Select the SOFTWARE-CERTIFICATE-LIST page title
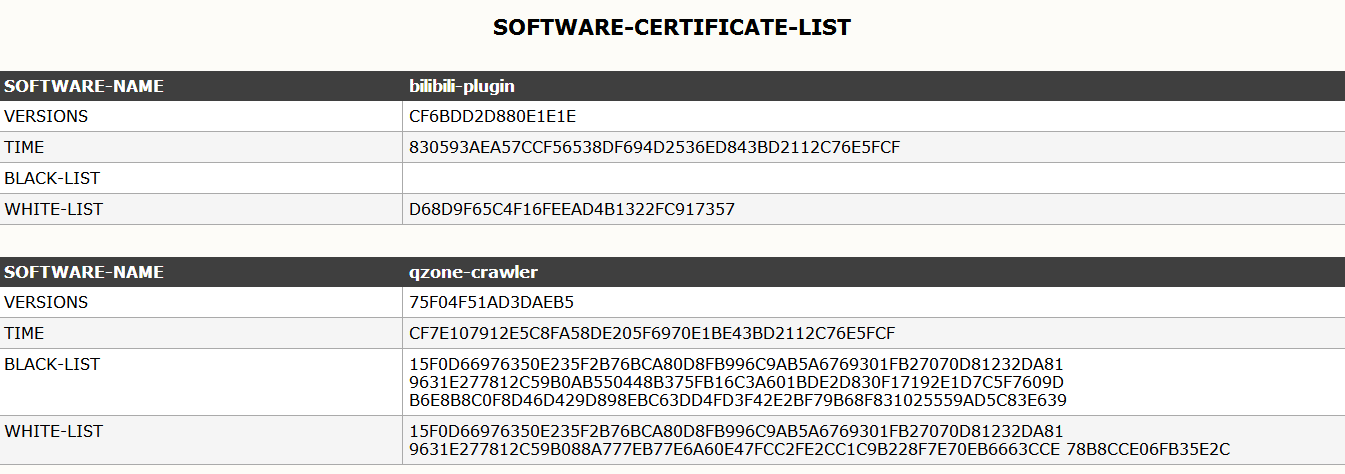The image size is (1345, 474). [x=672, y=28]
